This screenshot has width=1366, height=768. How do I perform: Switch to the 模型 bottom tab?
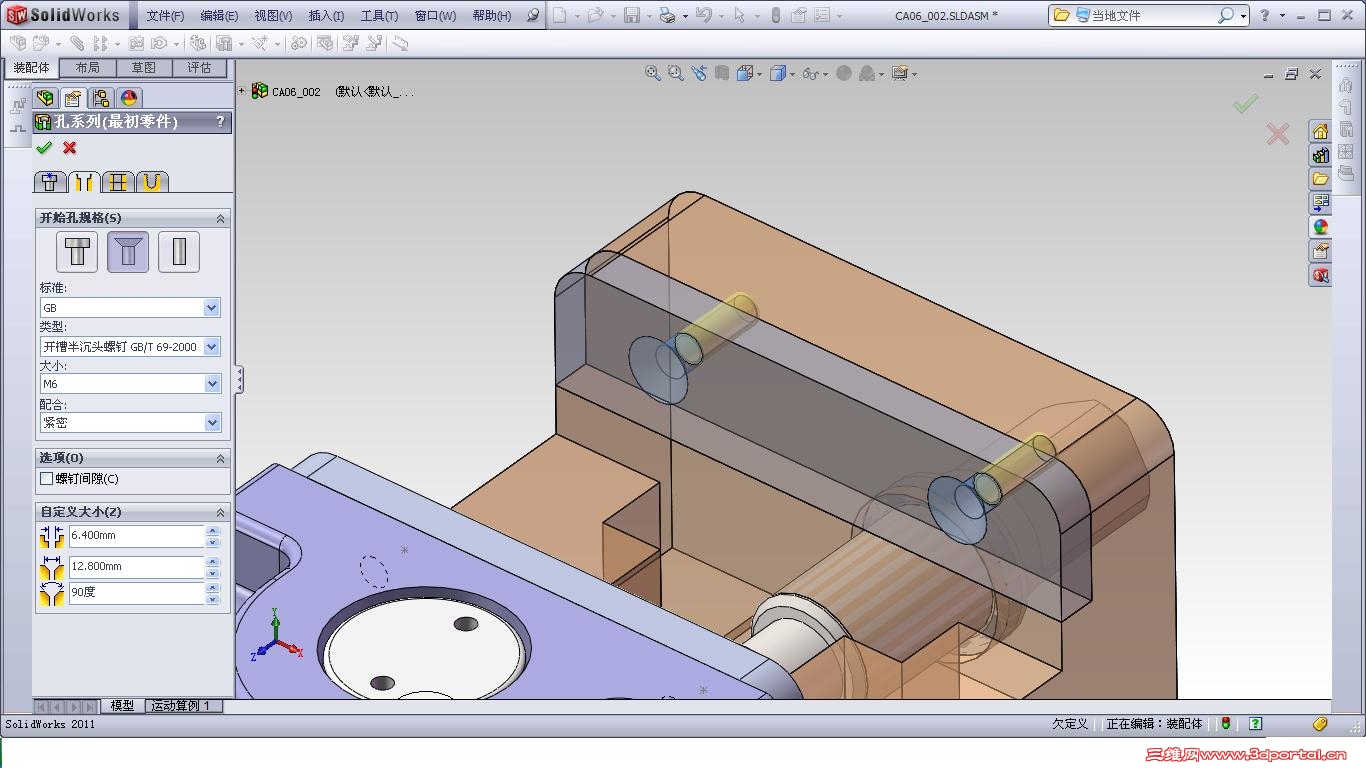point(122,706)
